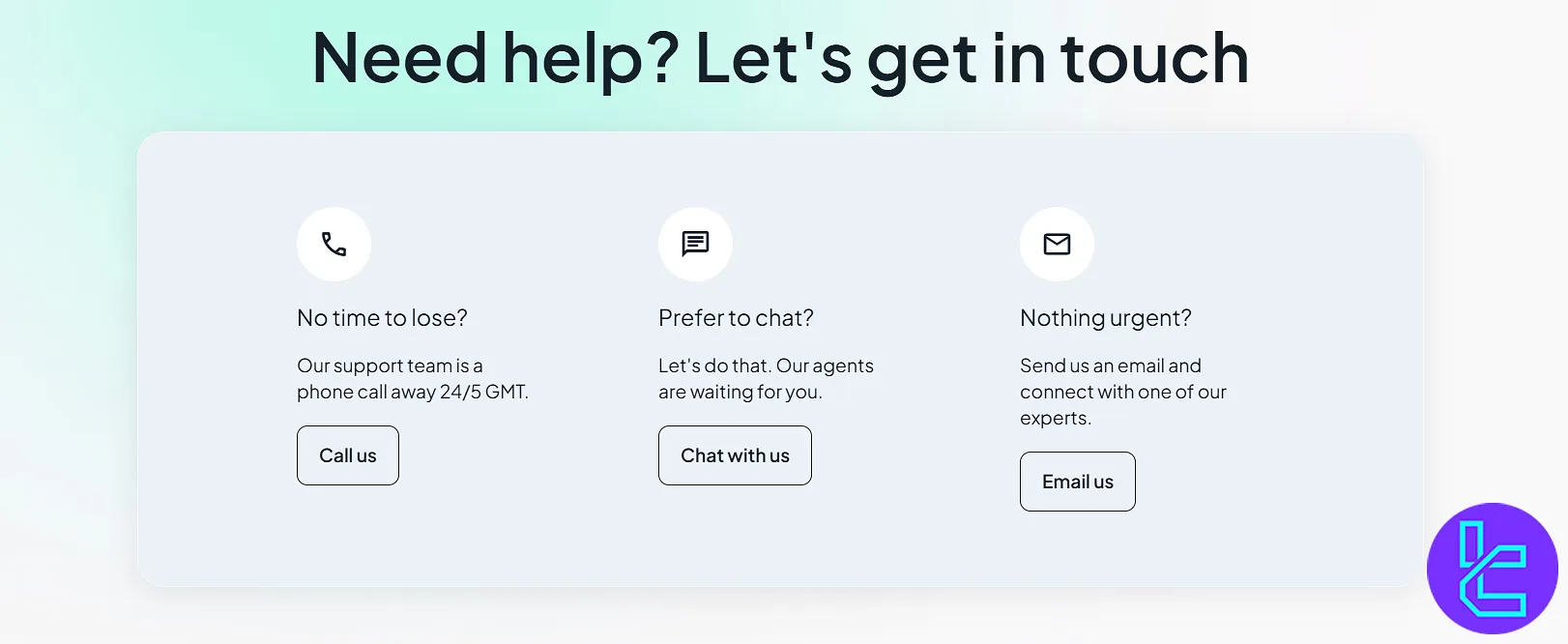Screen dimensions: 1568x644
Task: Click the "Let's do that. Our agents" line
Action: coord(766,366)
